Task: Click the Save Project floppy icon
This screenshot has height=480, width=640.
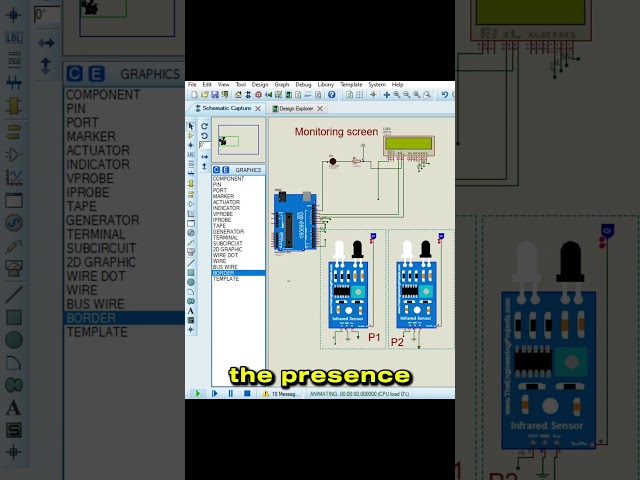Action: [x=215, y=95]
